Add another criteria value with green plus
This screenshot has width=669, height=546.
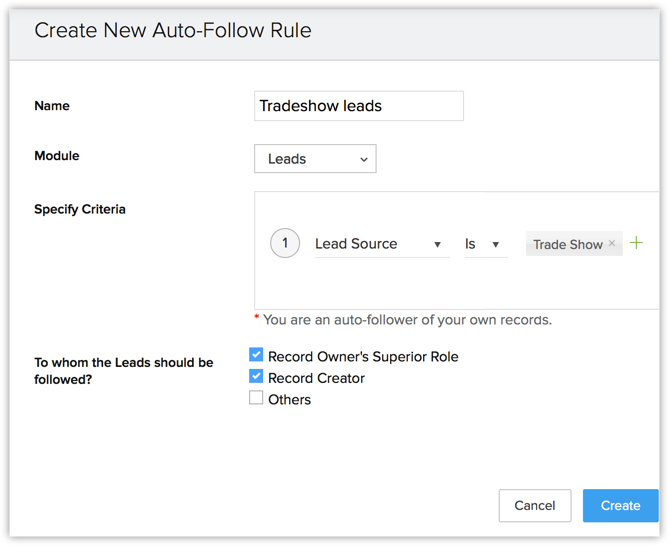click(636, 243)
